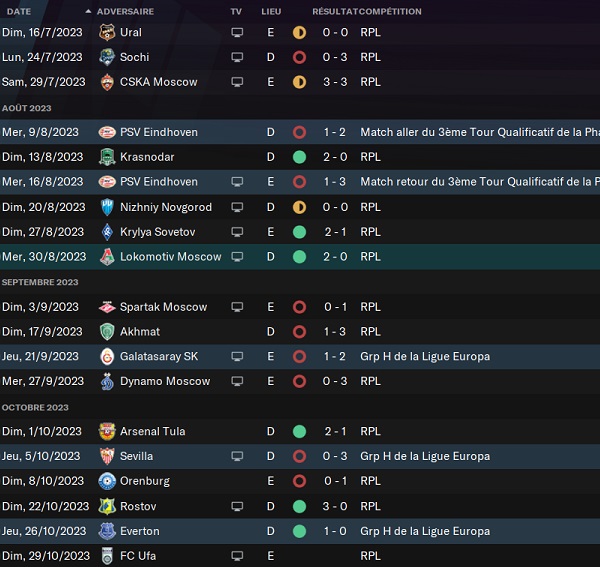Click the Everton club badge
The height and width of the screenshot is (567, 600).
pyautogui.click(x=107, y=531)
